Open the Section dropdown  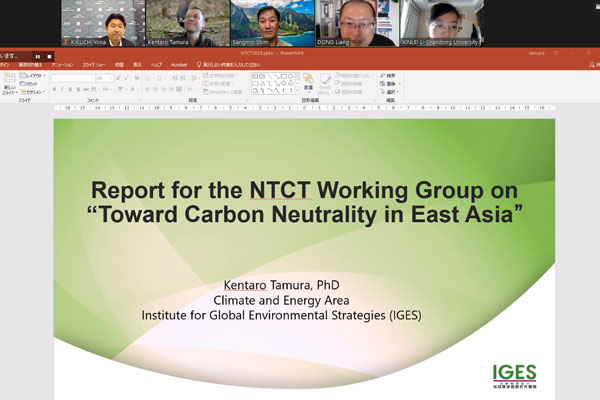click(33, 92)
